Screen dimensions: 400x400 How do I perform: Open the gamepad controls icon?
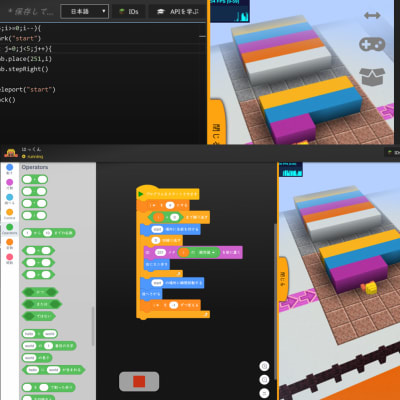372,44
